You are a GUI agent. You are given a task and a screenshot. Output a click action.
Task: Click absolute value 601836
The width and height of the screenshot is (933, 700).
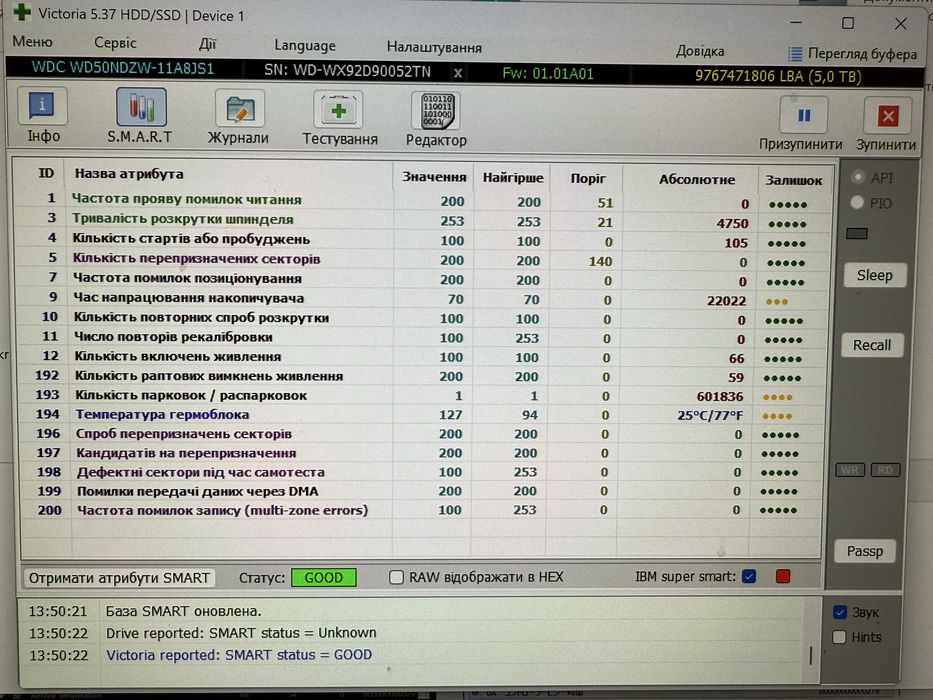pos(719,396)
